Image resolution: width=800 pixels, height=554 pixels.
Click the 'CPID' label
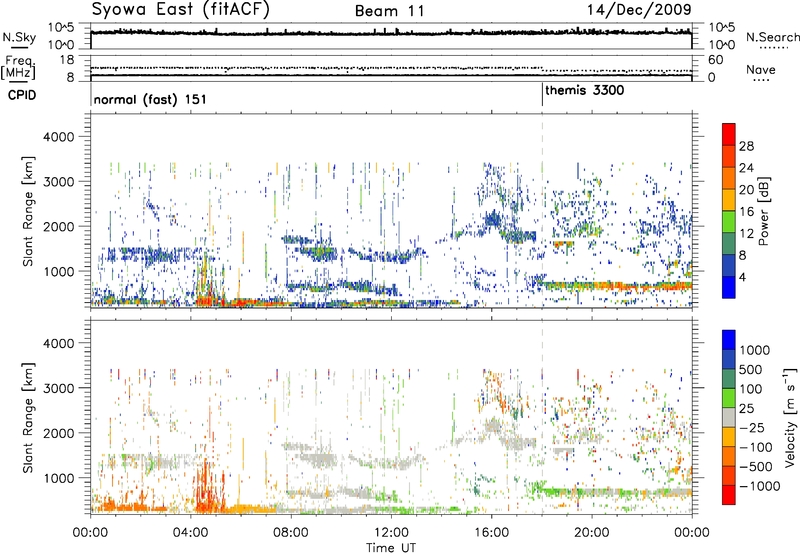coord(22,95)
